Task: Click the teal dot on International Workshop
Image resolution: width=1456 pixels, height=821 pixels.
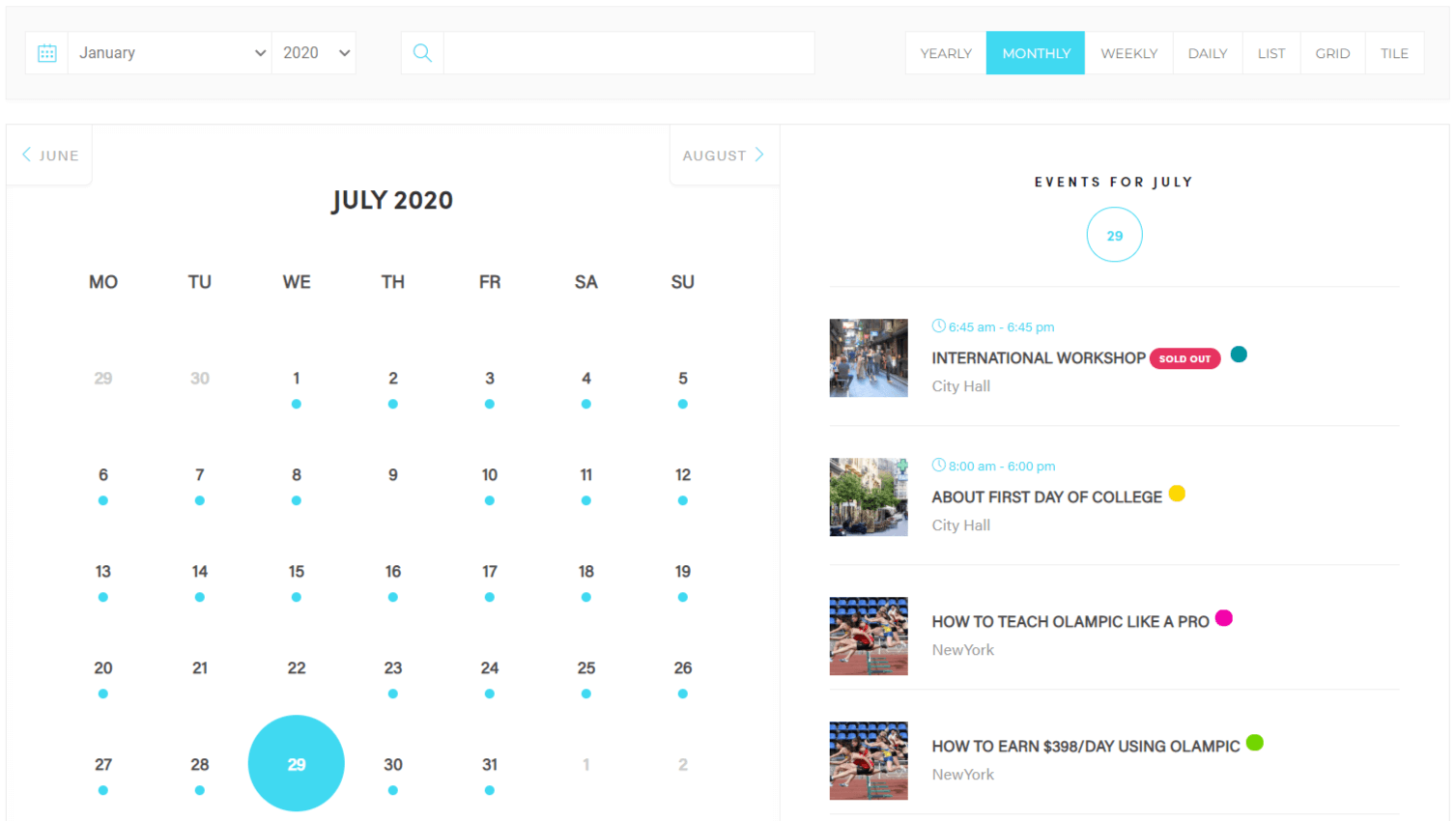Action: coord(1239,354)
